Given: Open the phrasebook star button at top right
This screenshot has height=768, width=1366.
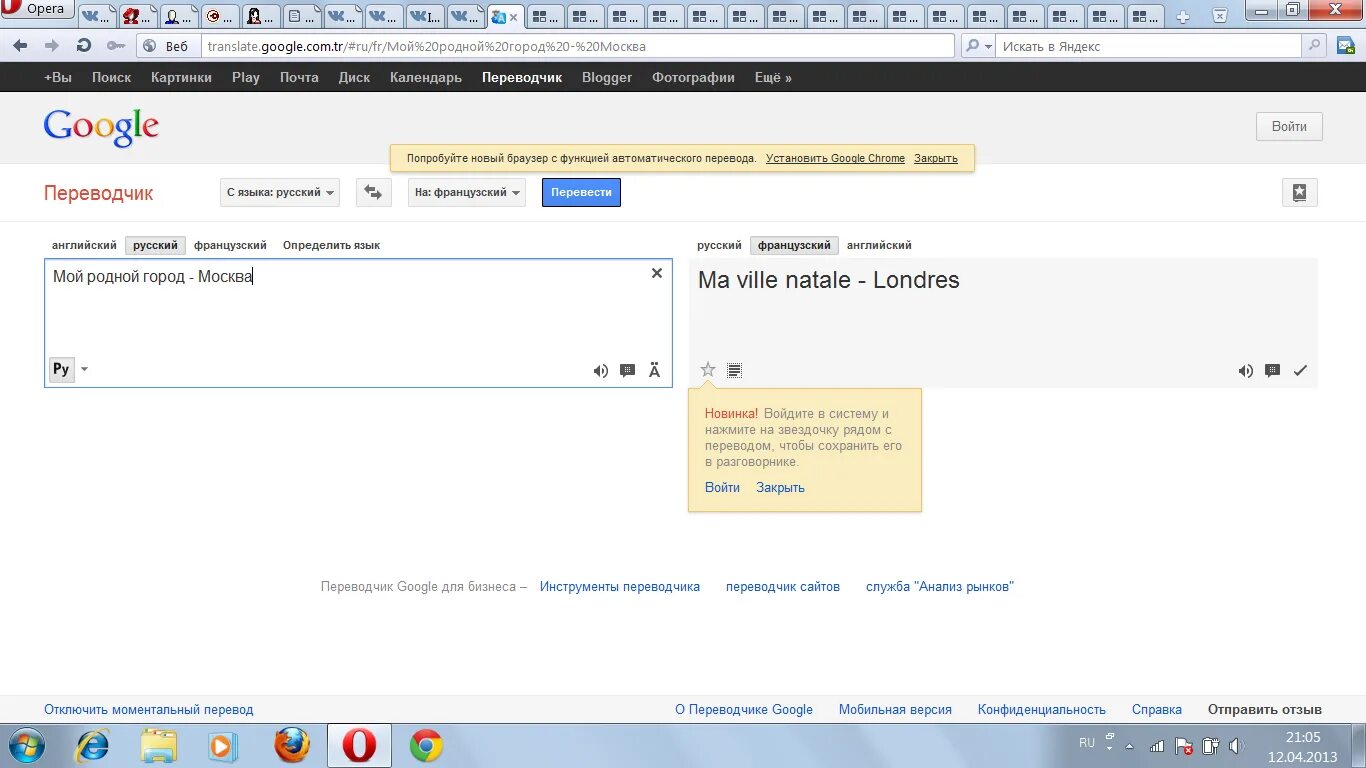Looking at the screenshot, I should click(x=1299, y=193).
